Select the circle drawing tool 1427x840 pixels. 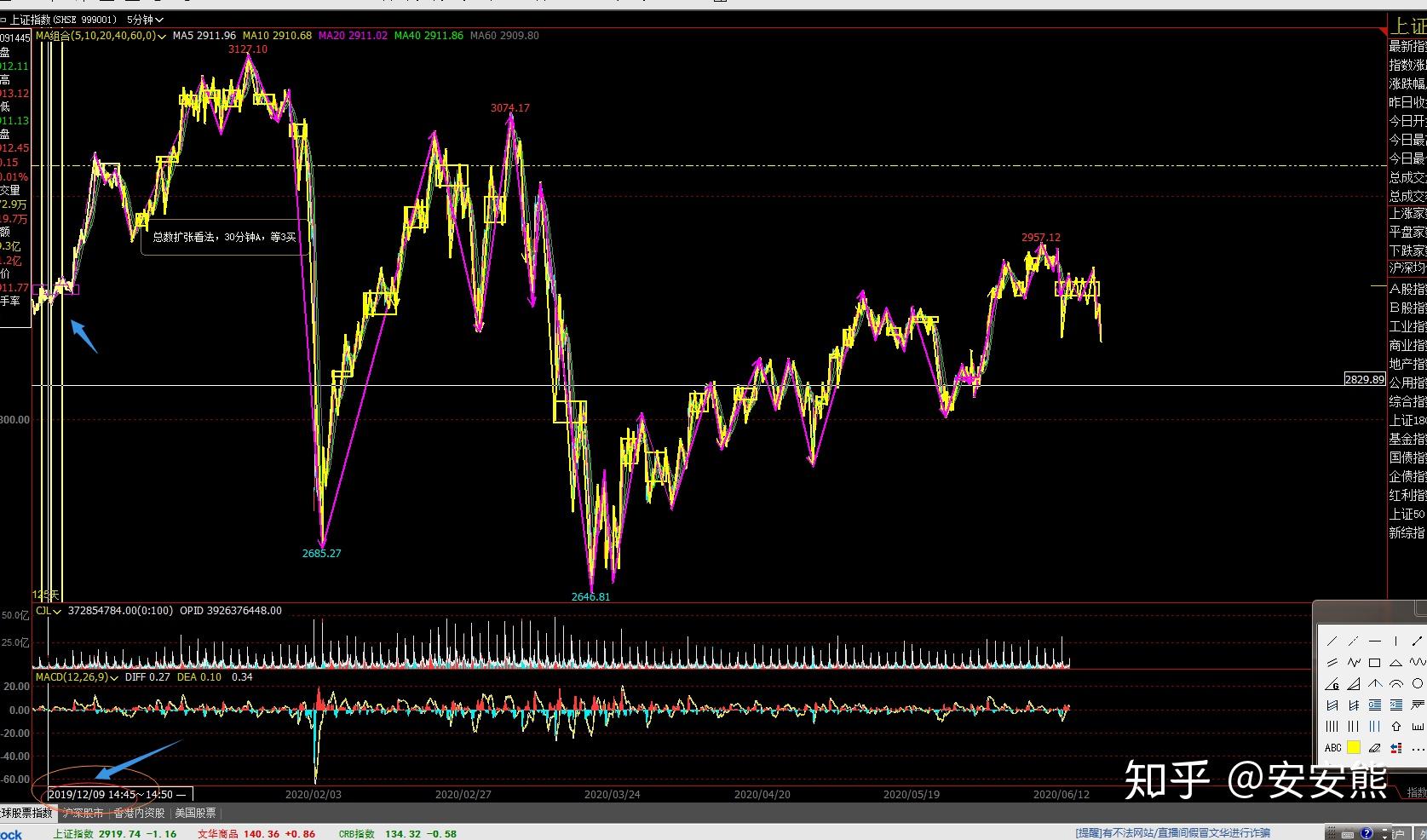(1418, 683)
